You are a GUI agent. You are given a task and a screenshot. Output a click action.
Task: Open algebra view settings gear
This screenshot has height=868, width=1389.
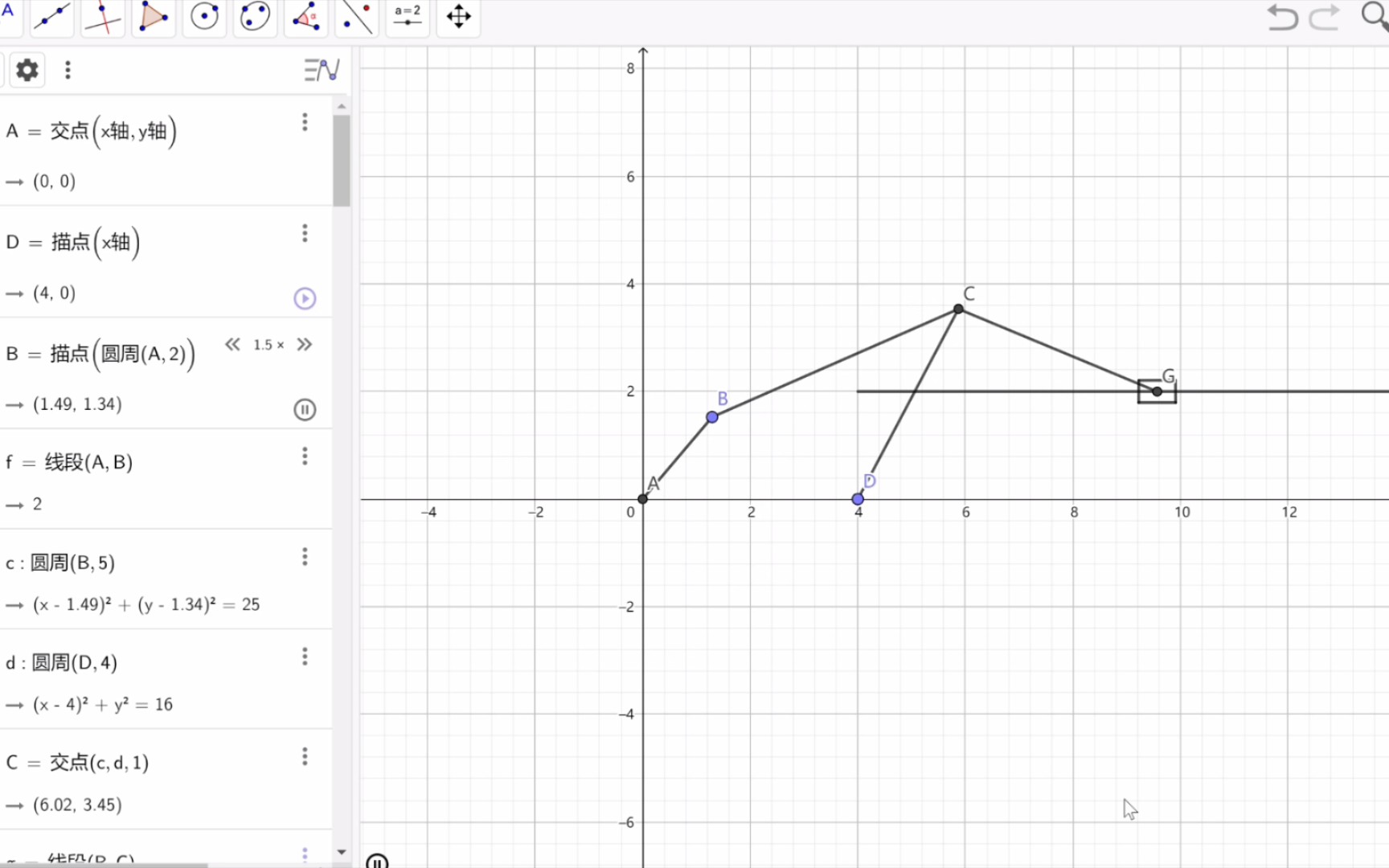point(27,70)
